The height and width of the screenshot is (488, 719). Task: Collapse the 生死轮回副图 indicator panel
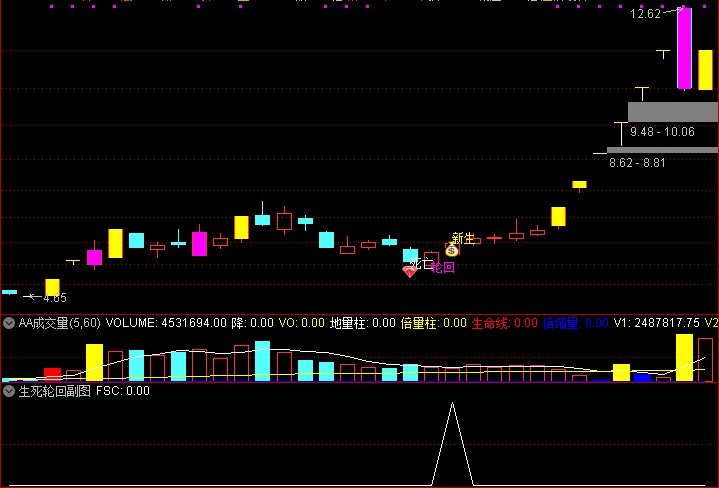click(x=9, y=391)
